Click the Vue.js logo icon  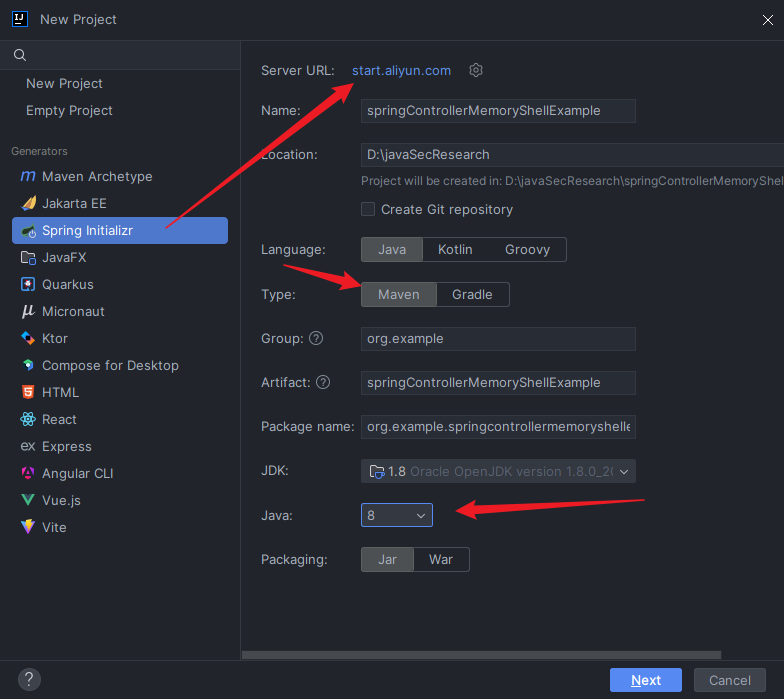pyautogui.click(x=28, y=500)
